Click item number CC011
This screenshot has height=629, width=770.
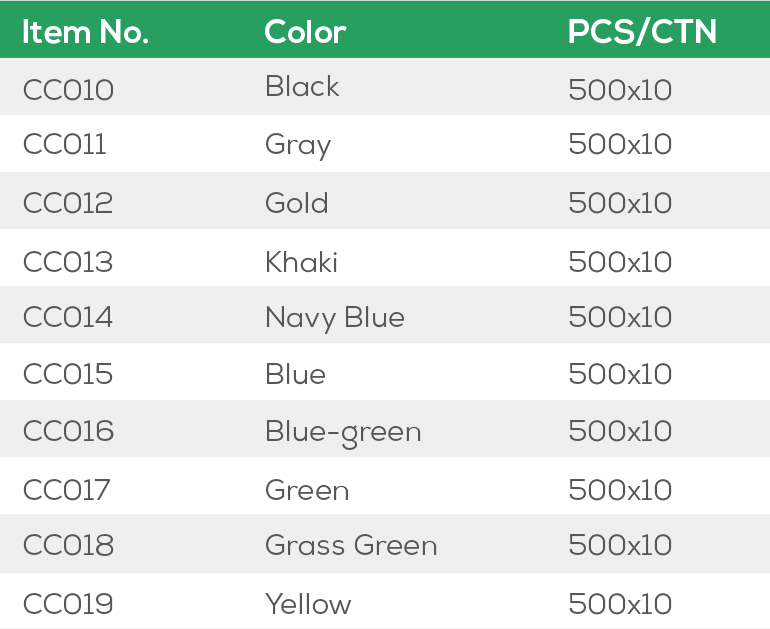tap(64, 145)
